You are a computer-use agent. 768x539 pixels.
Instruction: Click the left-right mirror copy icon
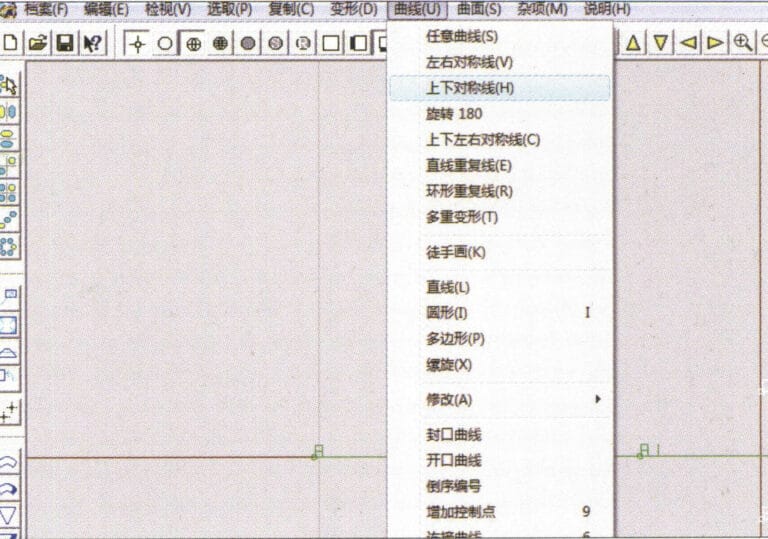coord(9,112)
